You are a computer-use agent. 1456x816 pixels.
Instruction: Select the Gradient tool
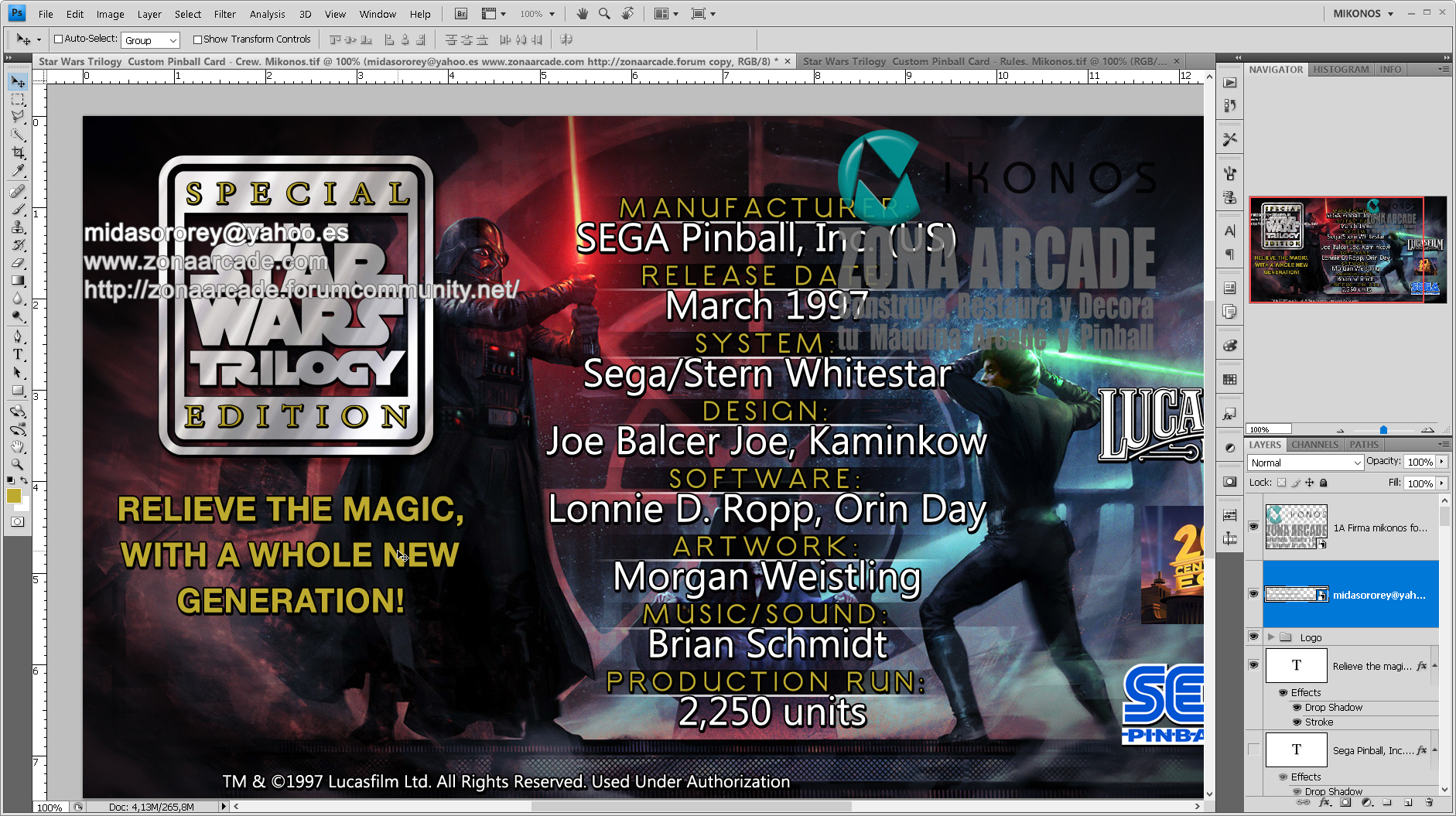18,280
